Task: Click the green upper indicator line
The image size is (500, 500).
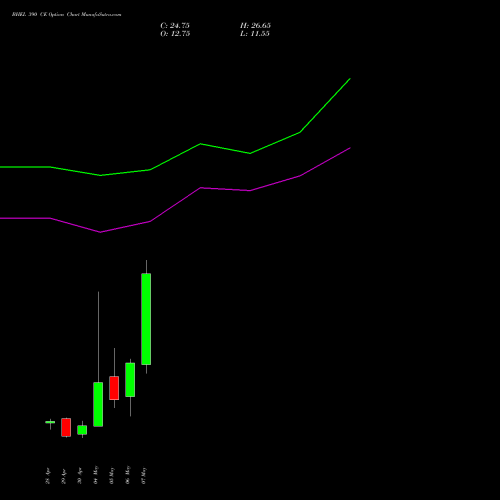Action: 200,144
